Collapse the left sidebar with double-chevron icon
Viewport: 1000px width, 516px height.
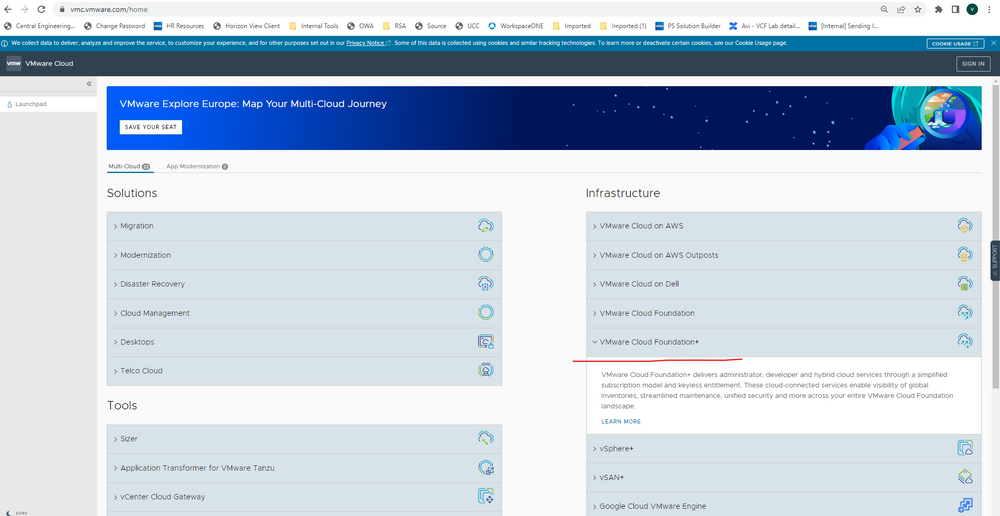pyautogui.click(x=89, y=84)
